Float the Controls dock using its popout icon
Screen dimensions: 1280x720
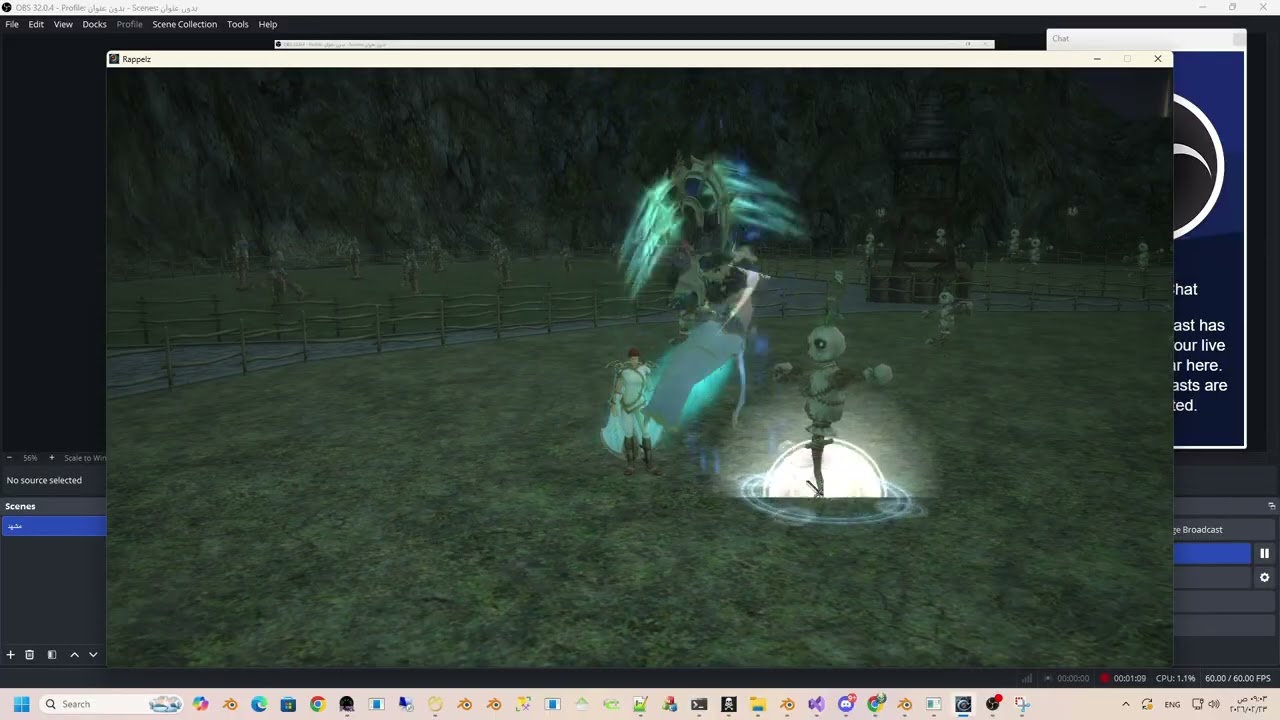coord(1271,506)
